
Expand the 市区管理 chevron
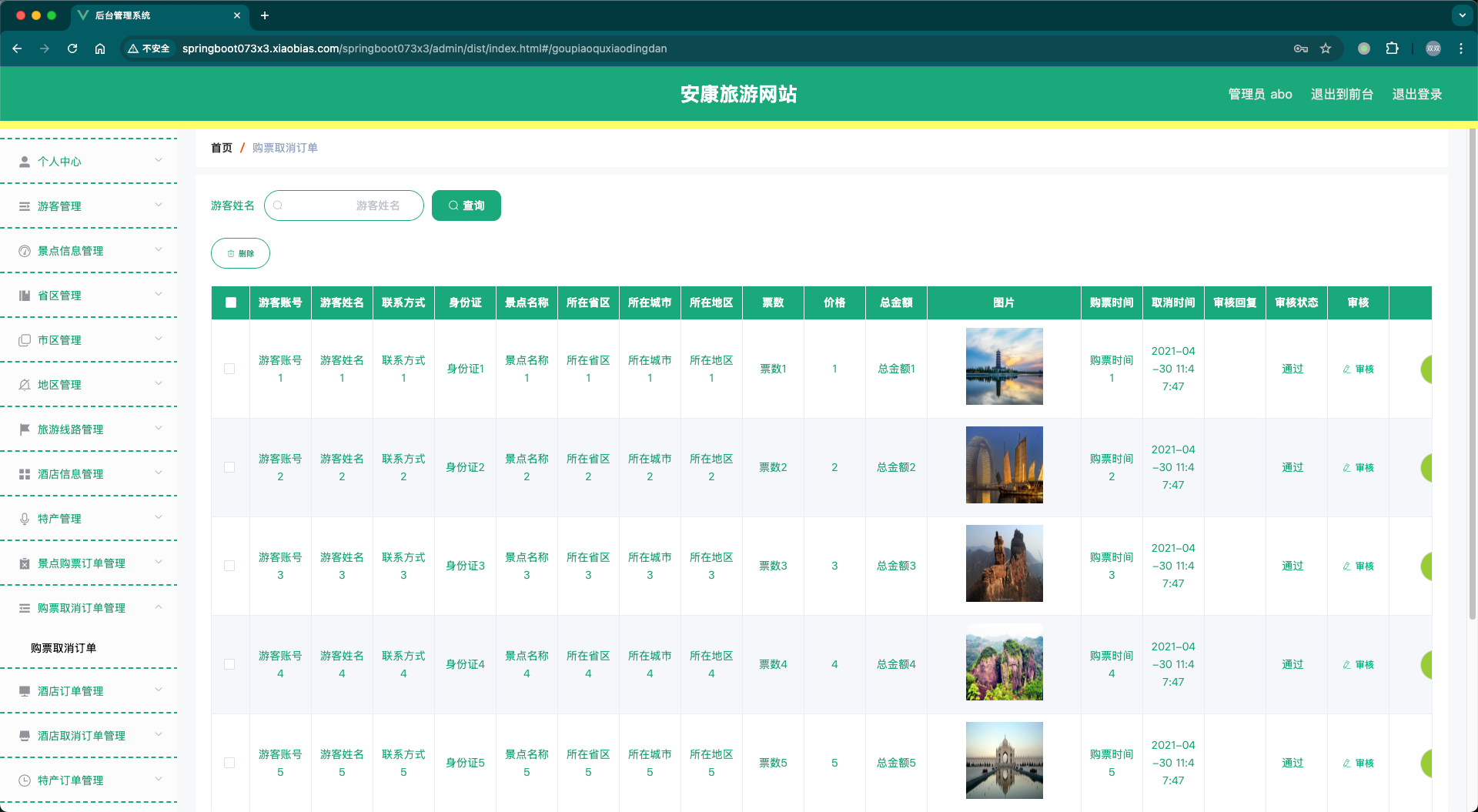(x=159, y=339)
